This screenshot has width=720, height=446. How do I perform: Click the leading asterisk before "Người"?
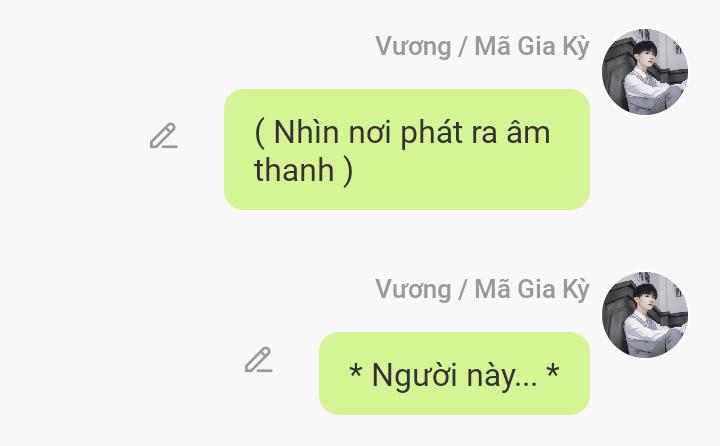click(355, 371)
